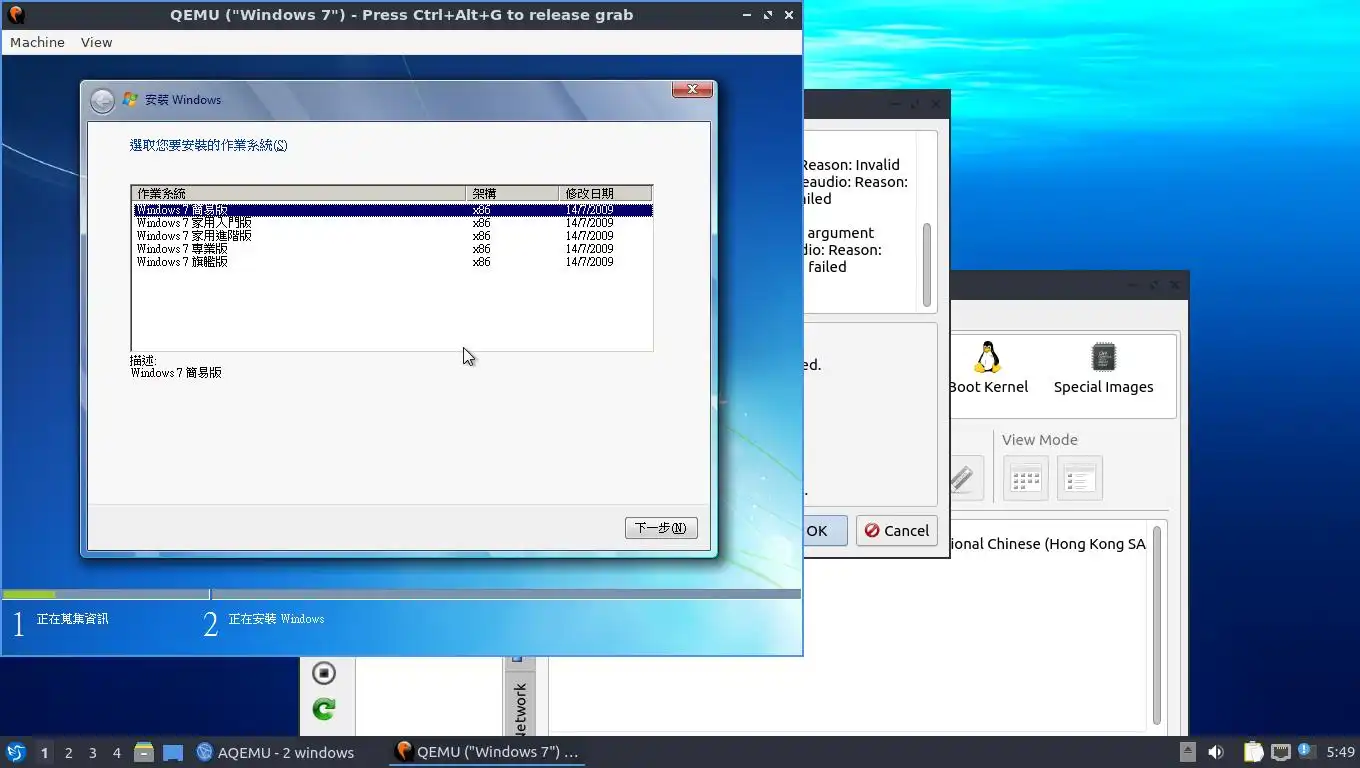Viewport: 1360px width, 768px height.
Task: Click the QEMU Windows 7 taskbar entry
Action: [487, 752]
